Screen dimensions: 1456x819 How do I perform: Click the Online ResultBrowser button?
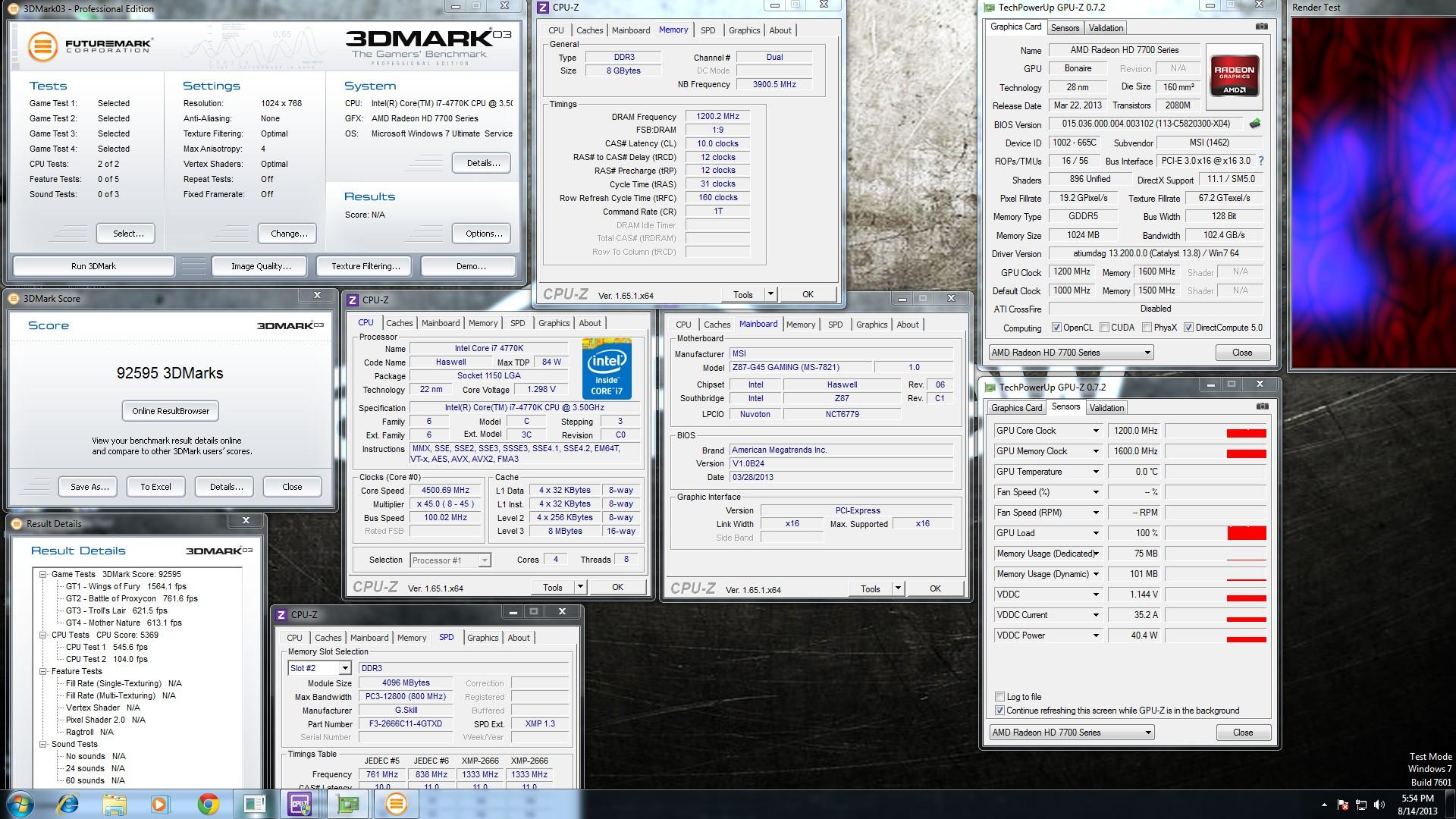point(171,411)
